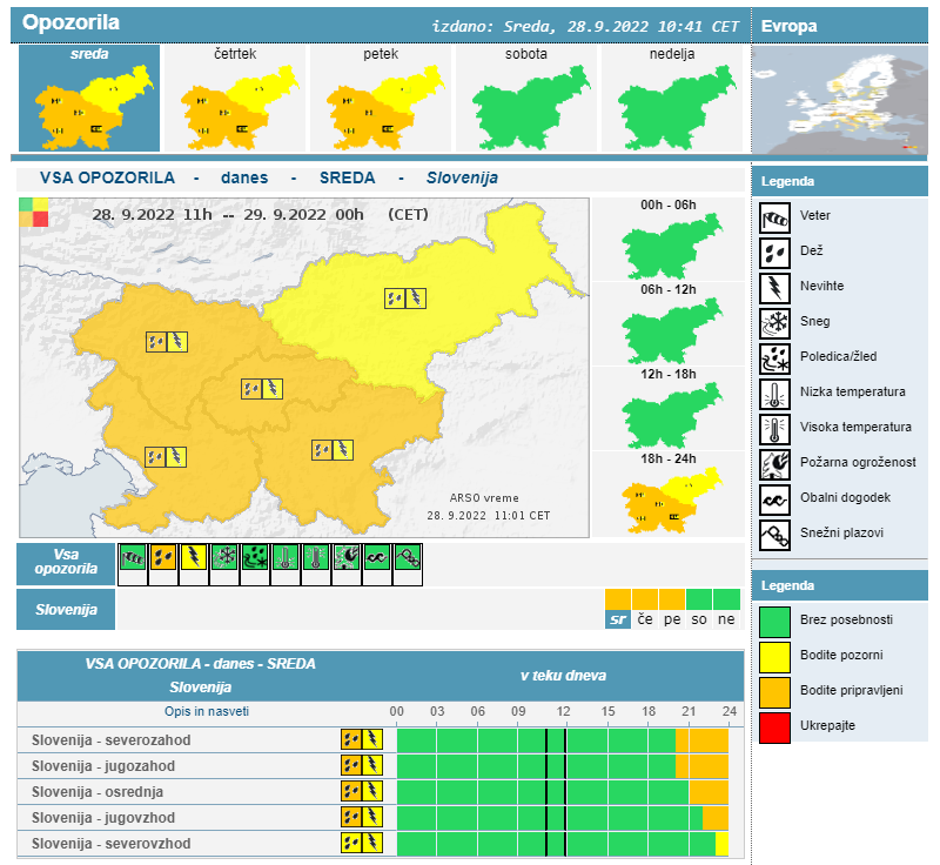Open the Evropa overview map
This screenshot has width=940, height=865.
[x=843, y=100]
